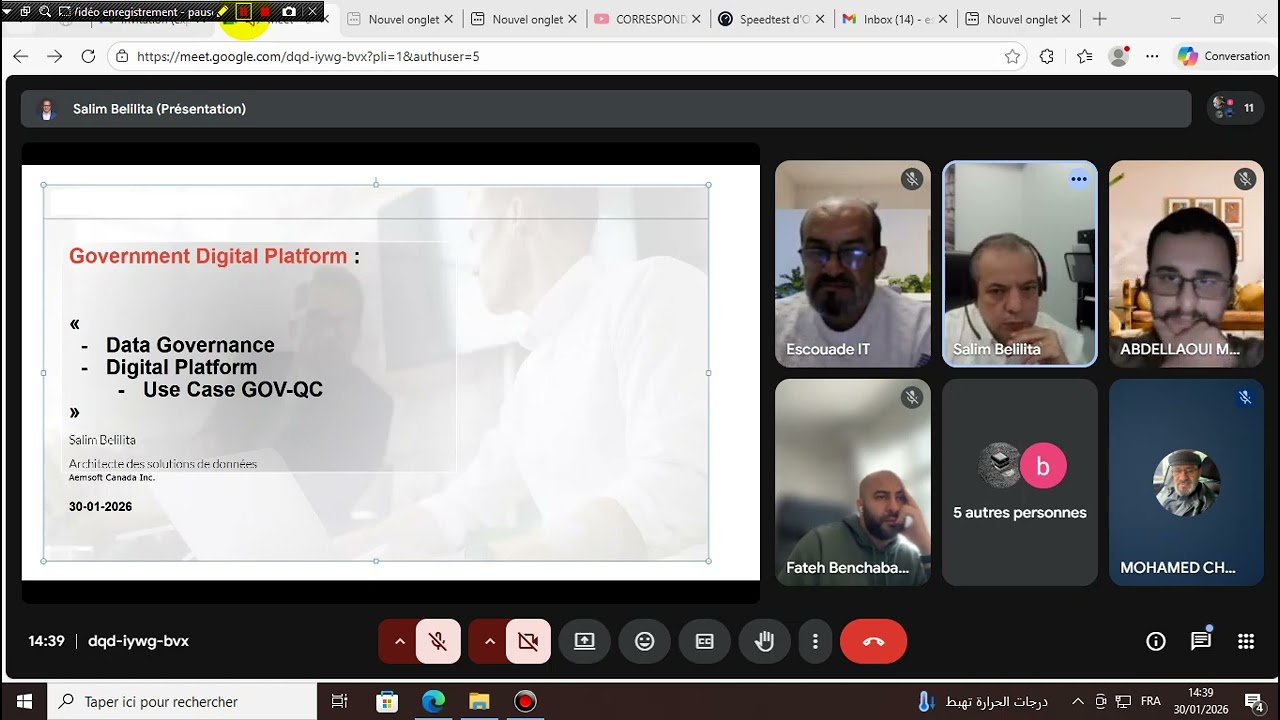Take a screenshot with recorder camera icon

click(x=289, y=11)
